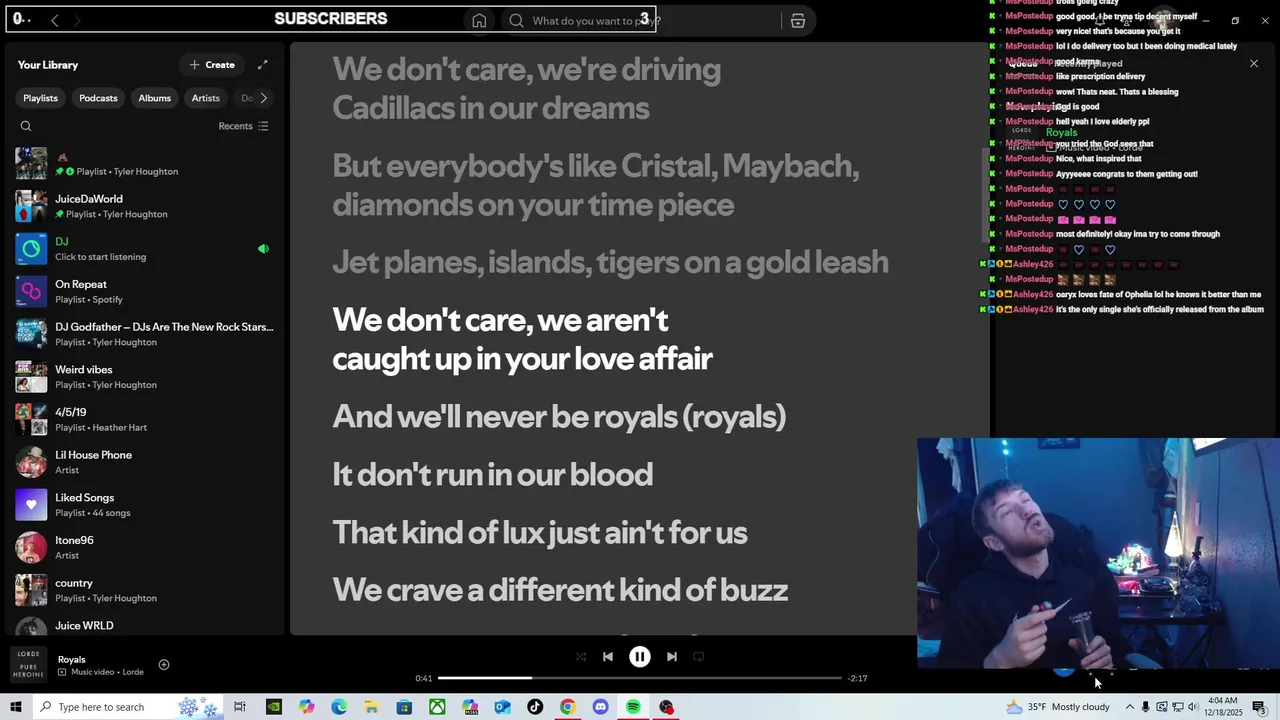1280x720 pixels.
Task: Open Task View on the taskbar
Action: 240,707
